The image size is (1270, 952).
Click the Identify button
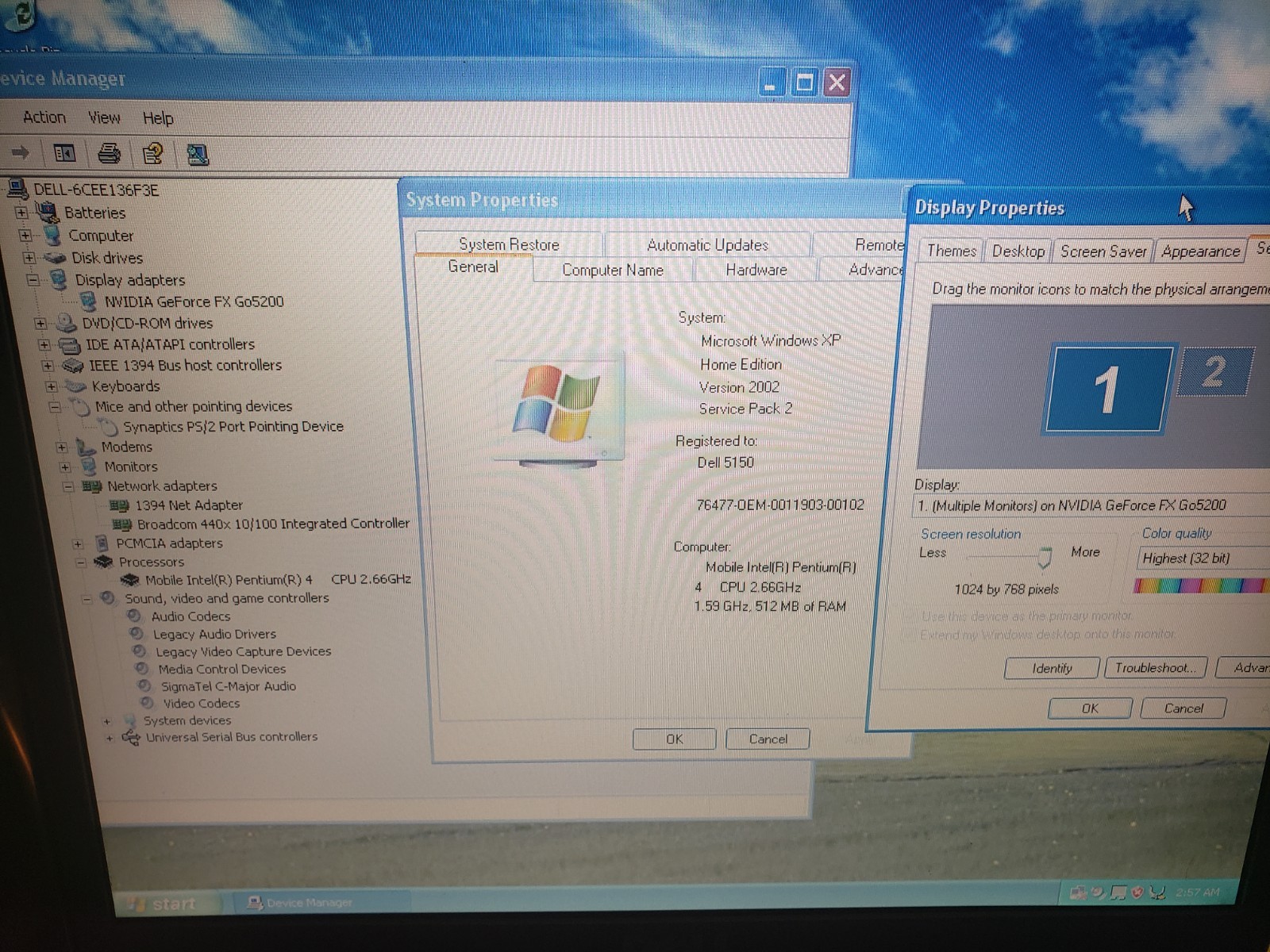pos(1052,669)
